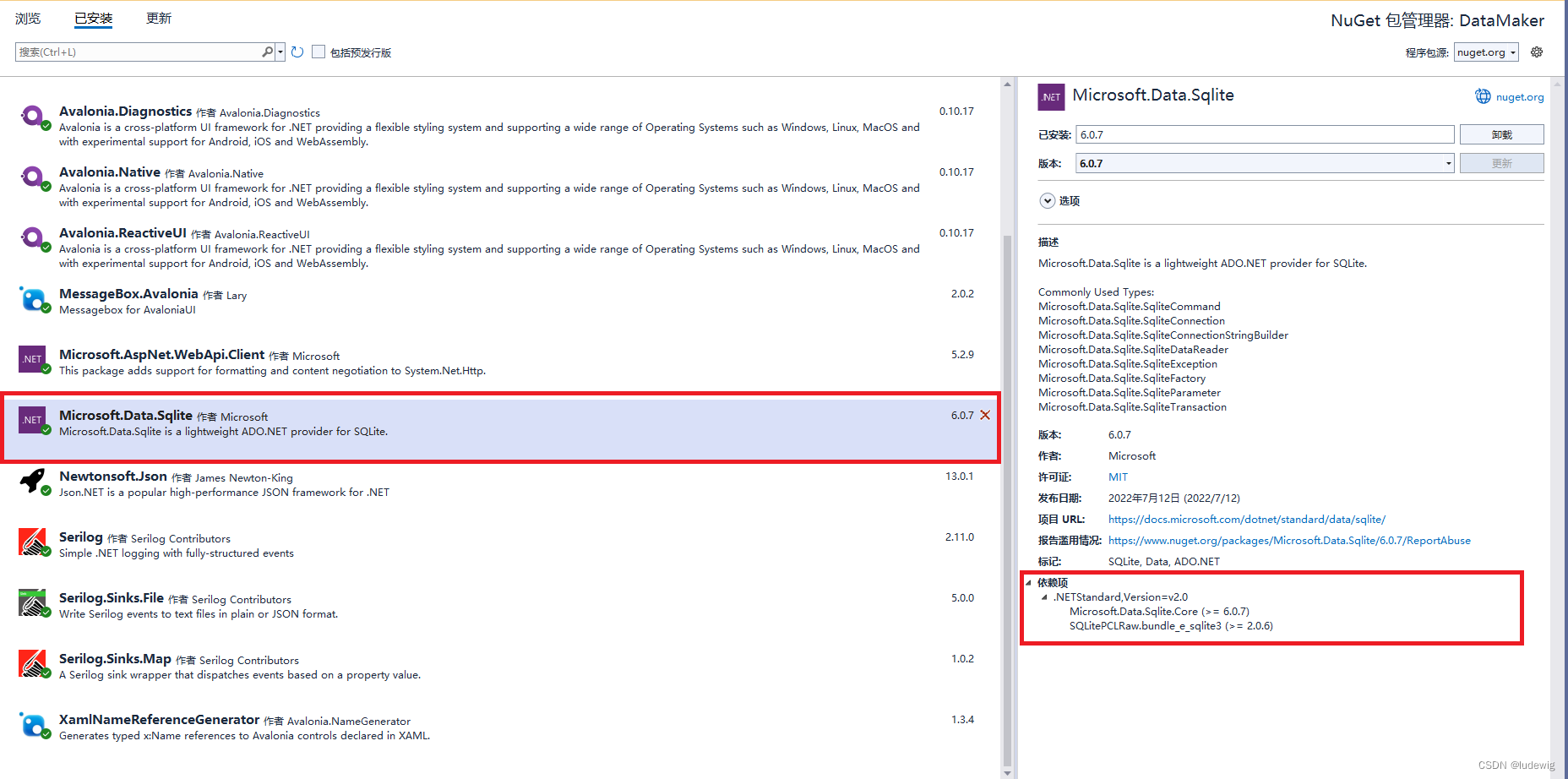Toggle the include prerelease checkbox
This screenshot has height=779, width=1568.
pyautogui.click(x=318, y=52)
